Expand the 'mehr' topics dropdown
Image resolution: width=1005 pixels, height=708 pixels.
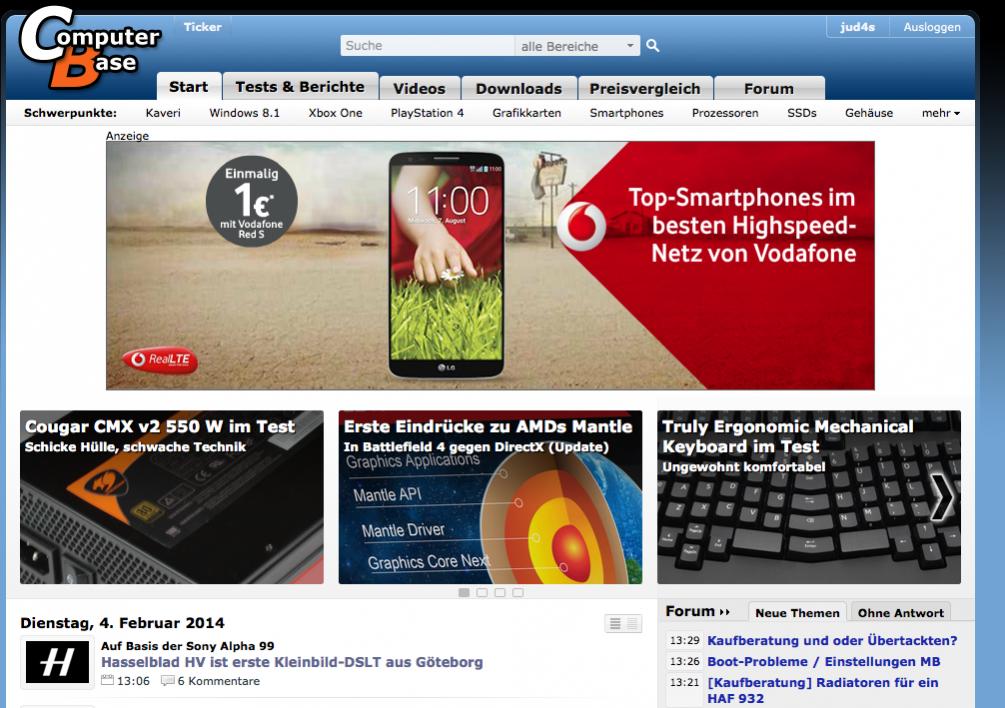pos(940,113)
